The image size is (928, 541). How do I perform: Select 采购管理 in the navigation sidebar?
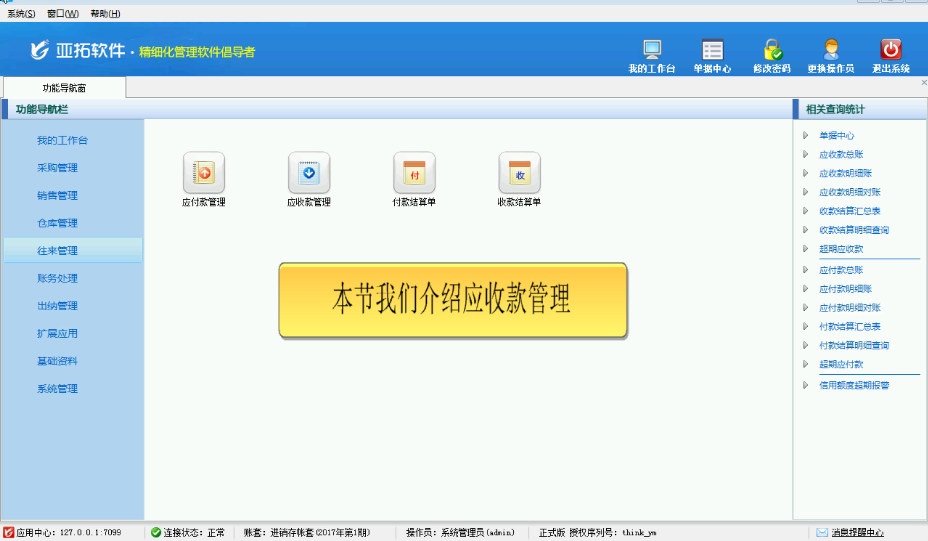pyautogui.click(x=57, y=168)
